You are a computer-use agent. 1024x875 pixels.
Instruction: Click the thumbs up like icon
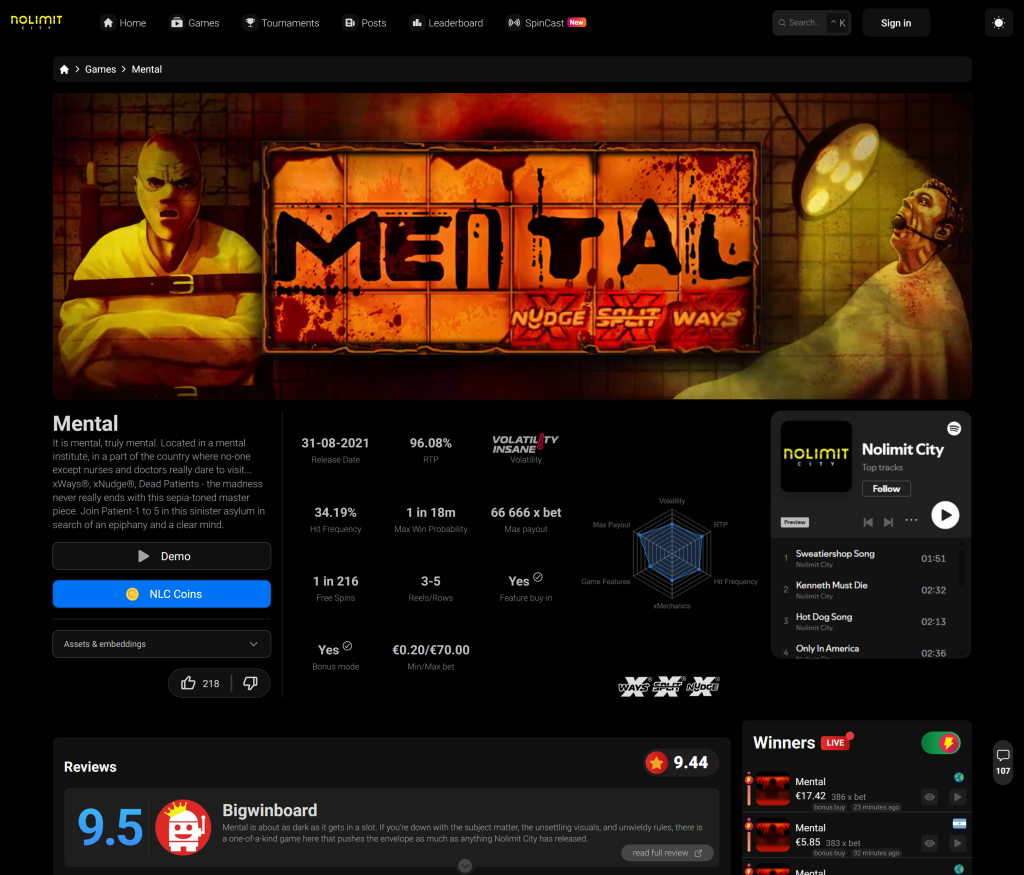coord(188,683)
